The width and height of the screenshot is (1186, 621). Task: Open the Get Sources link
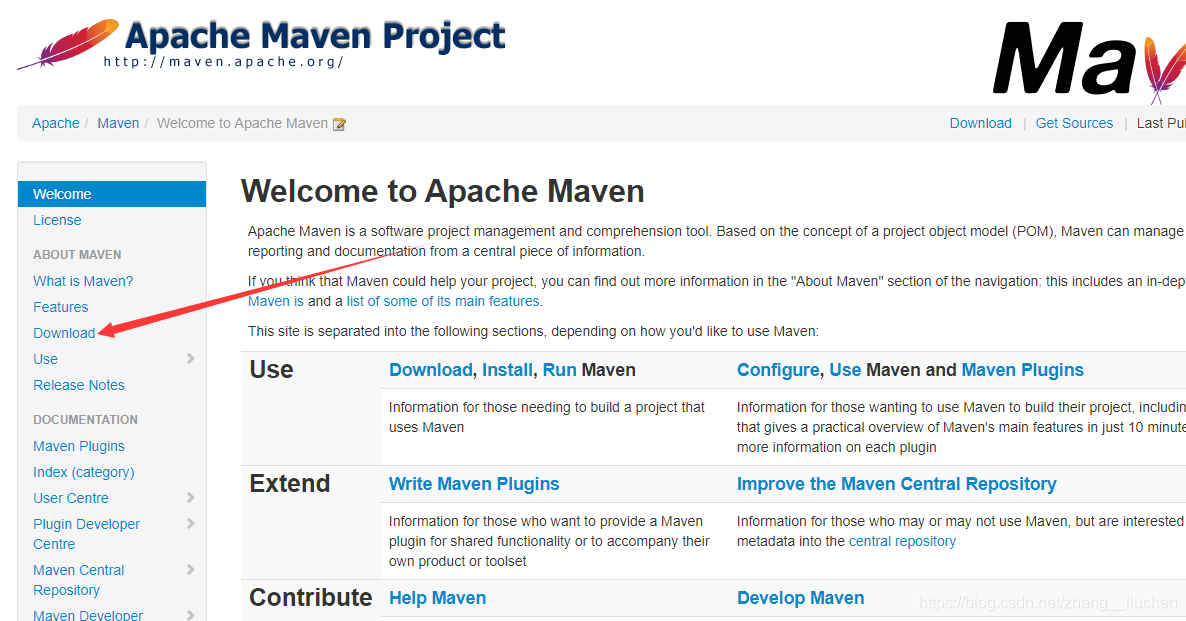(x=1074, y=123)
